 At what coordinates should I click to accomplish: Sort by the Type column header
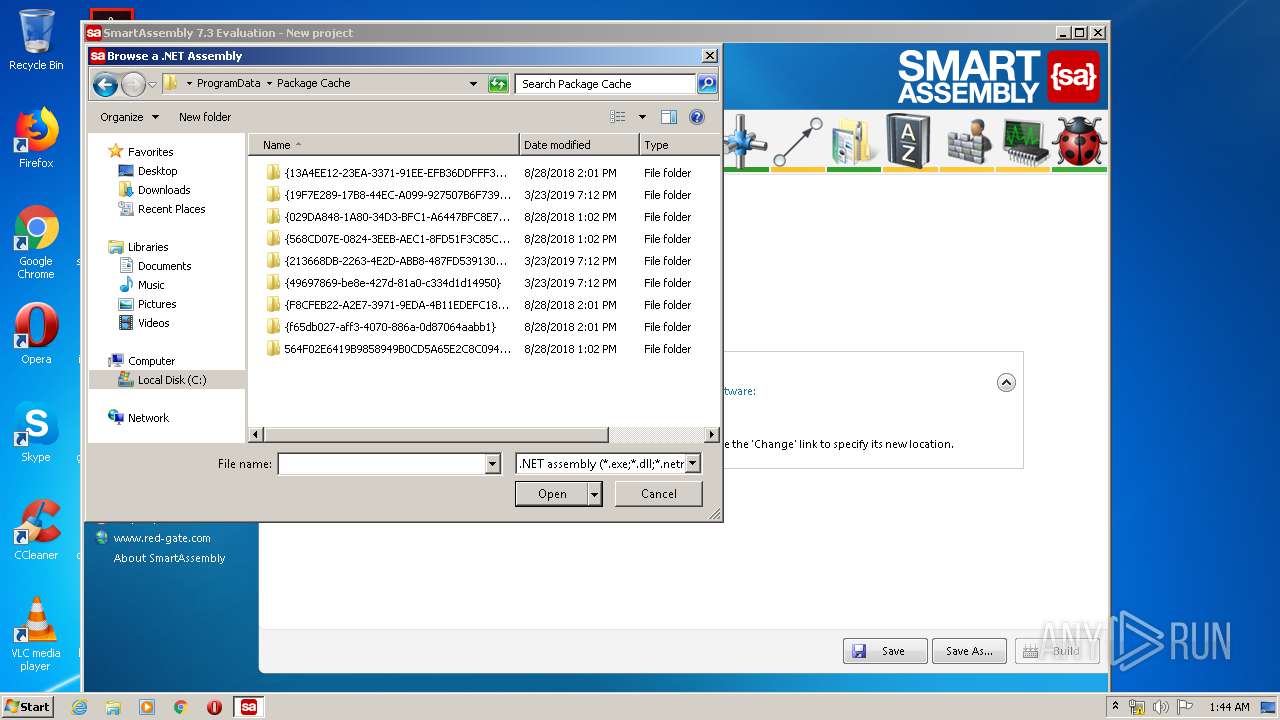(x=679, y=145)
